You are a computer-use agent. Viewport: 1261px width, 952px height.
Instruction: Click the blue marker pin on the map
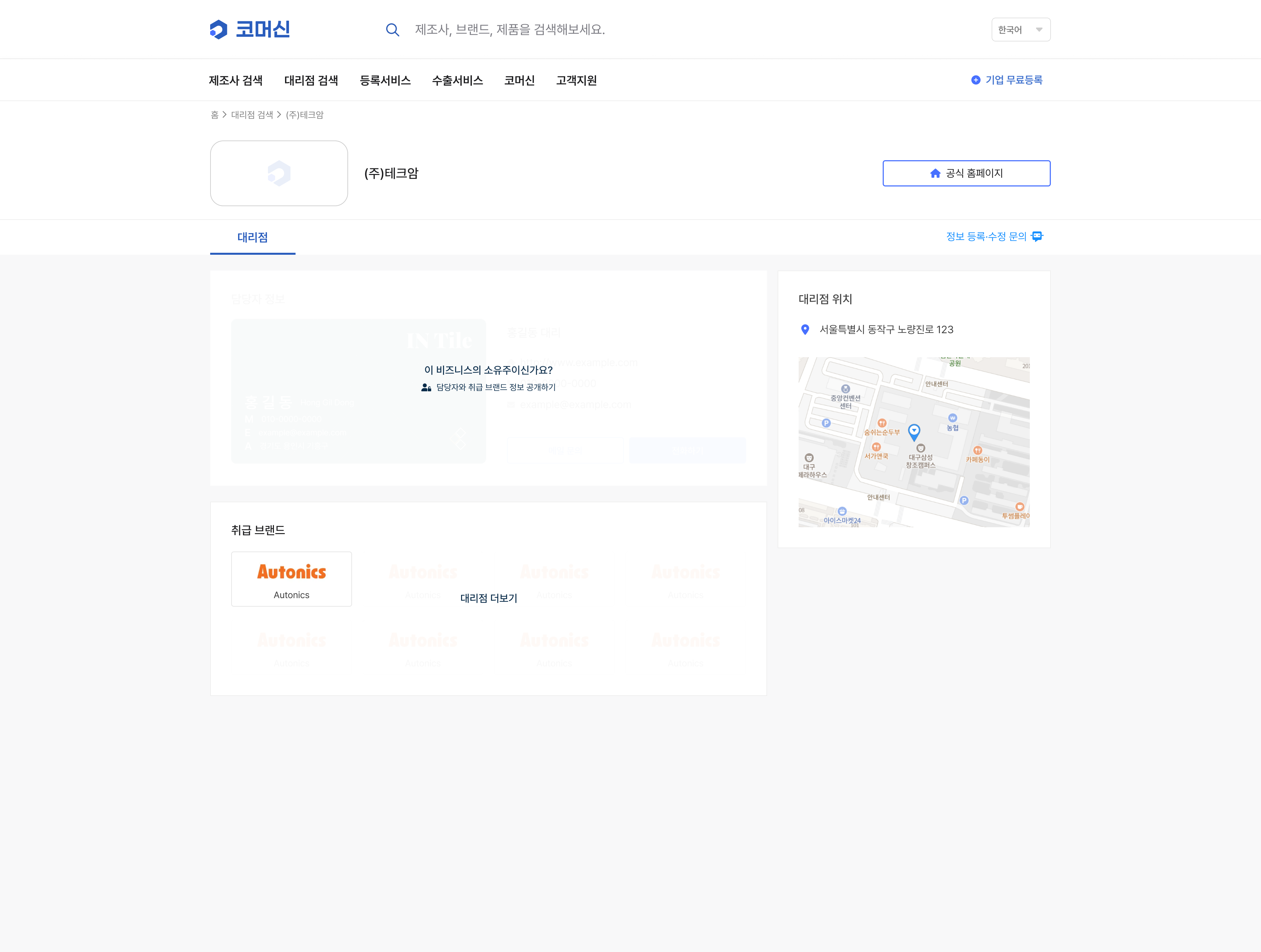coord(914,431)
